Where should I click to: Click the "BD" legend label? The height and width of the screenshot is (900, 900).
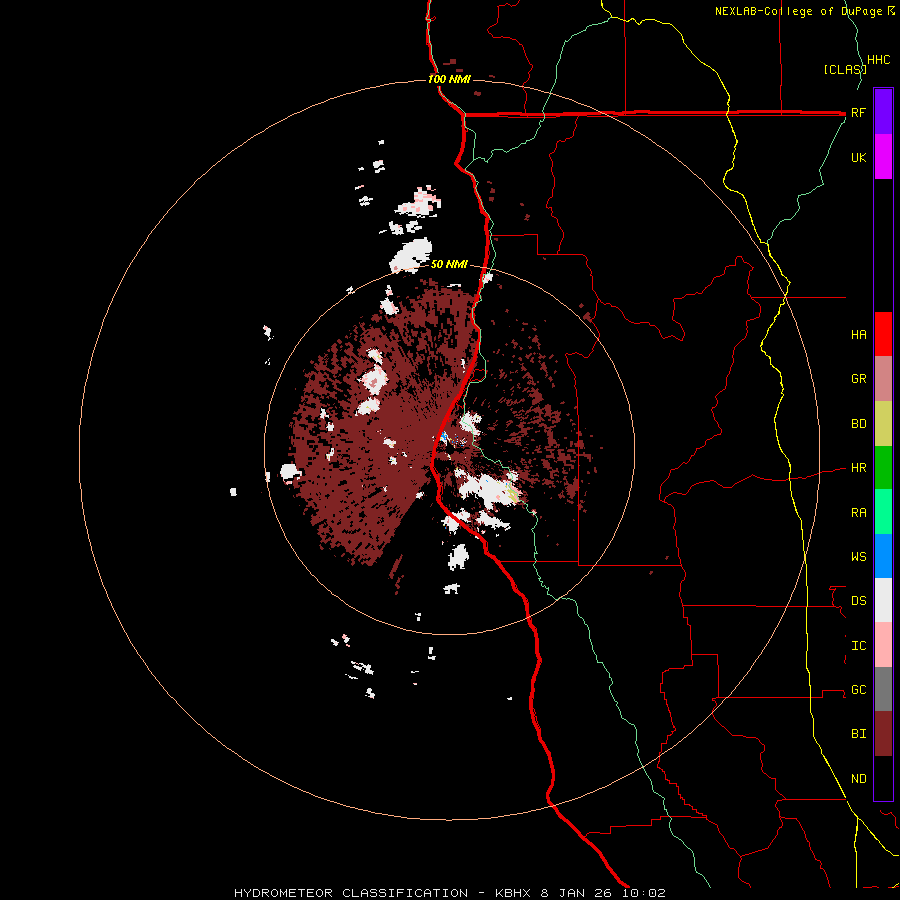point(858,424)
